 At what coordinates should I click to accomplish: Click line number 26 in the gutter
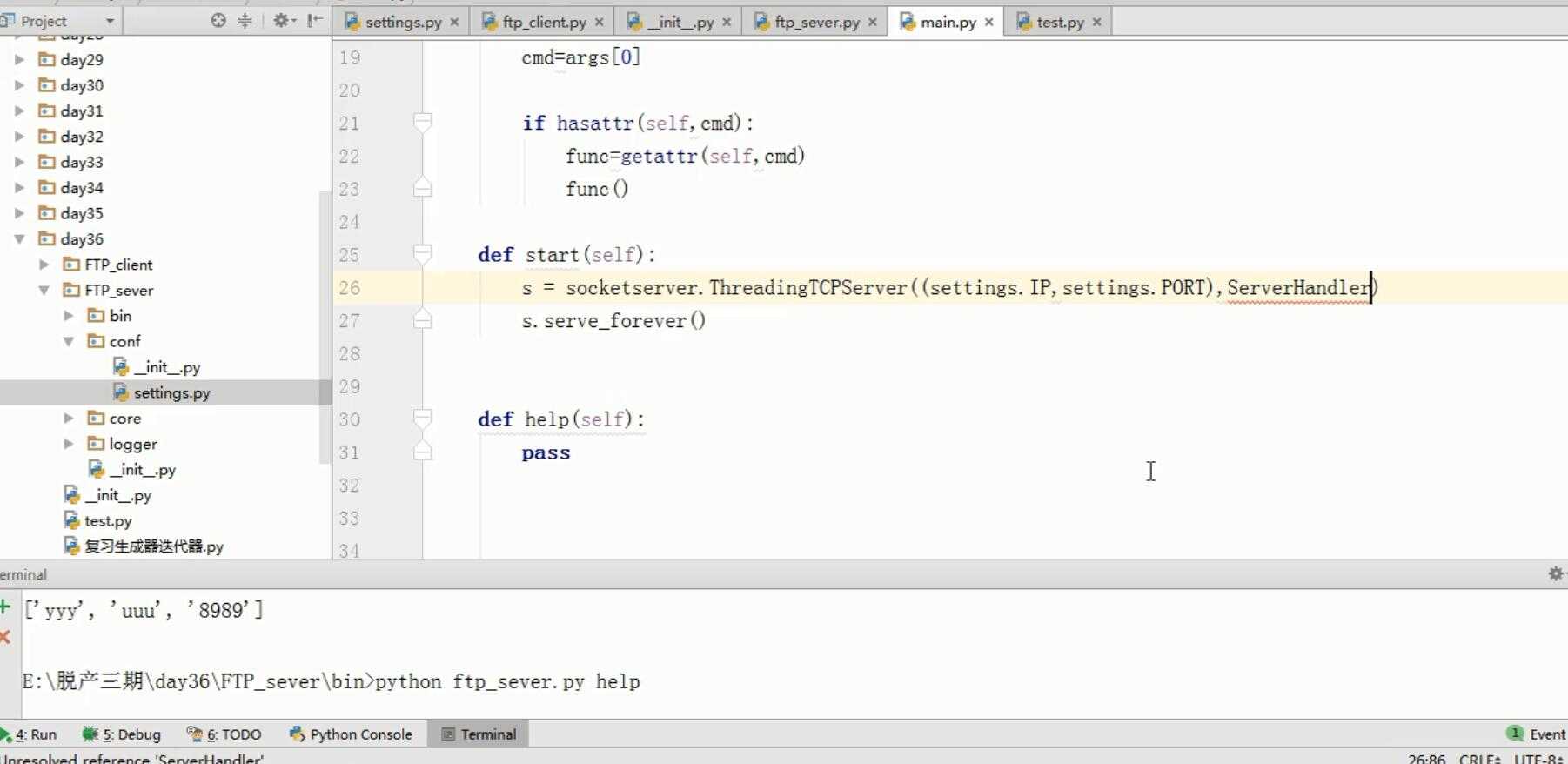(x=349, y=287)
